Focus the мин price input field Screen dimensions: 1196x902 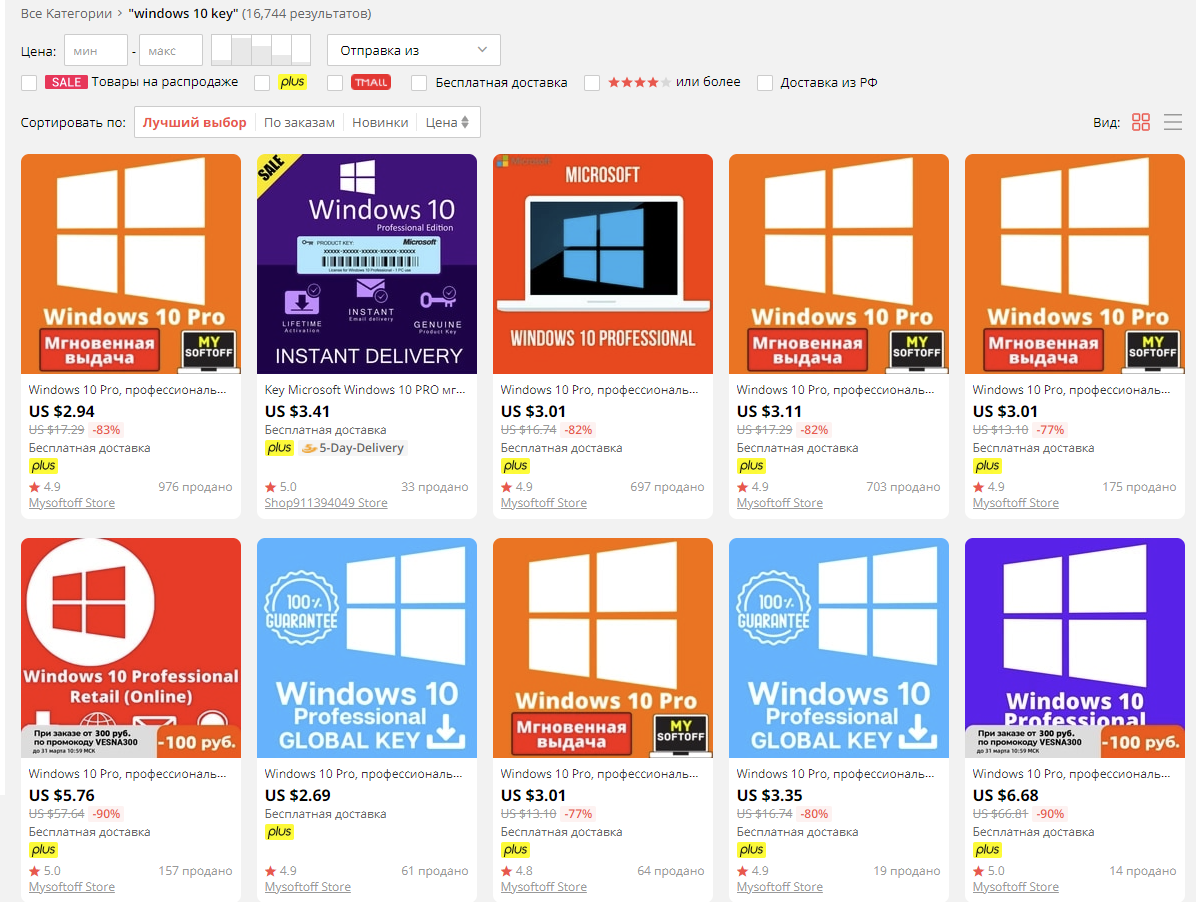95,50
